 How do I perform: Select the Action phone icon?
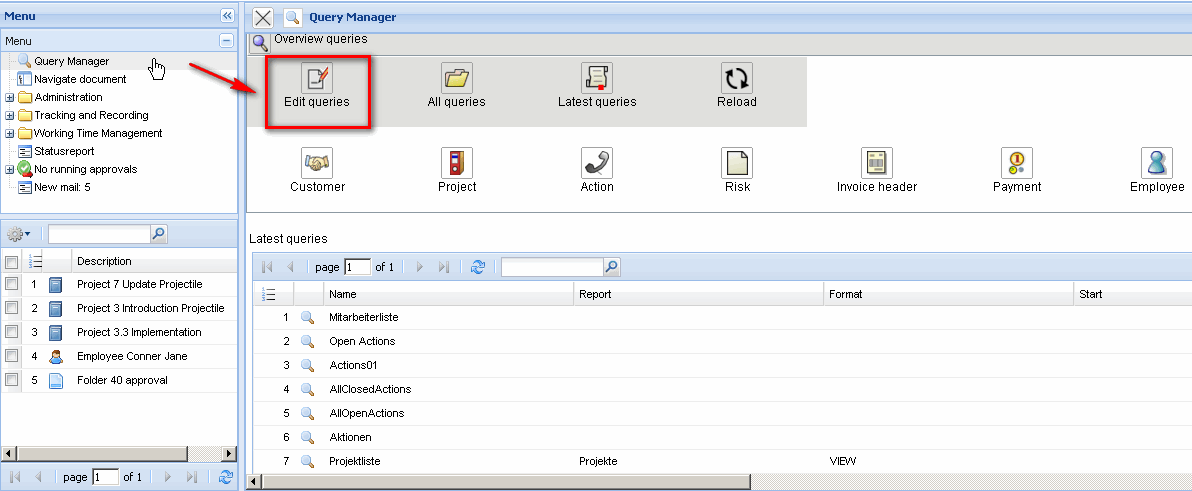tap(597, 163)
